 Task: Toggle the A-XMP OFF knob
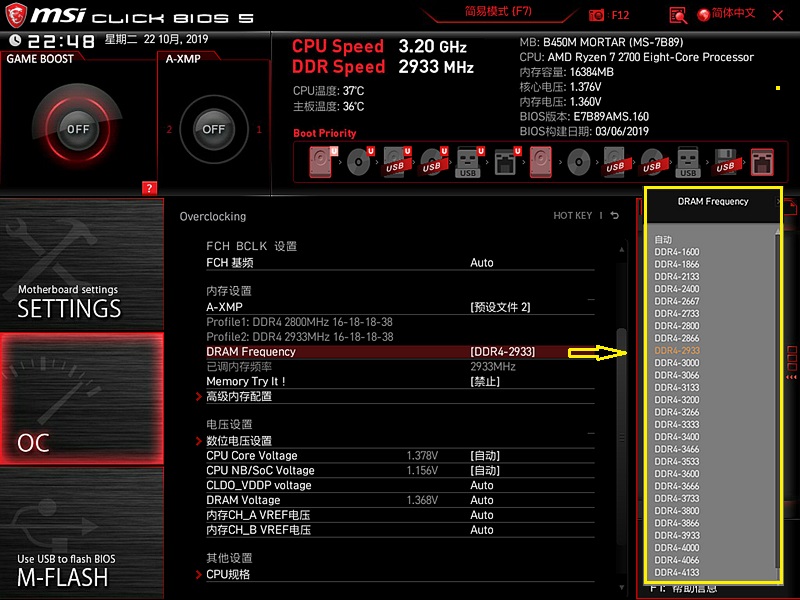214,129
